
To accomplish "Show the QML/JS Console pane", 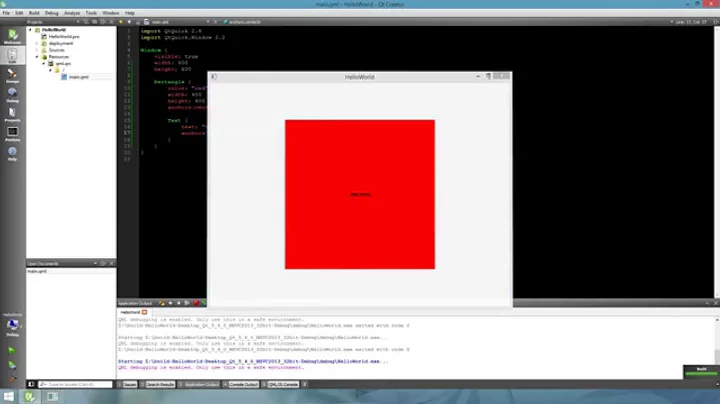I will (x=281, y=384).
